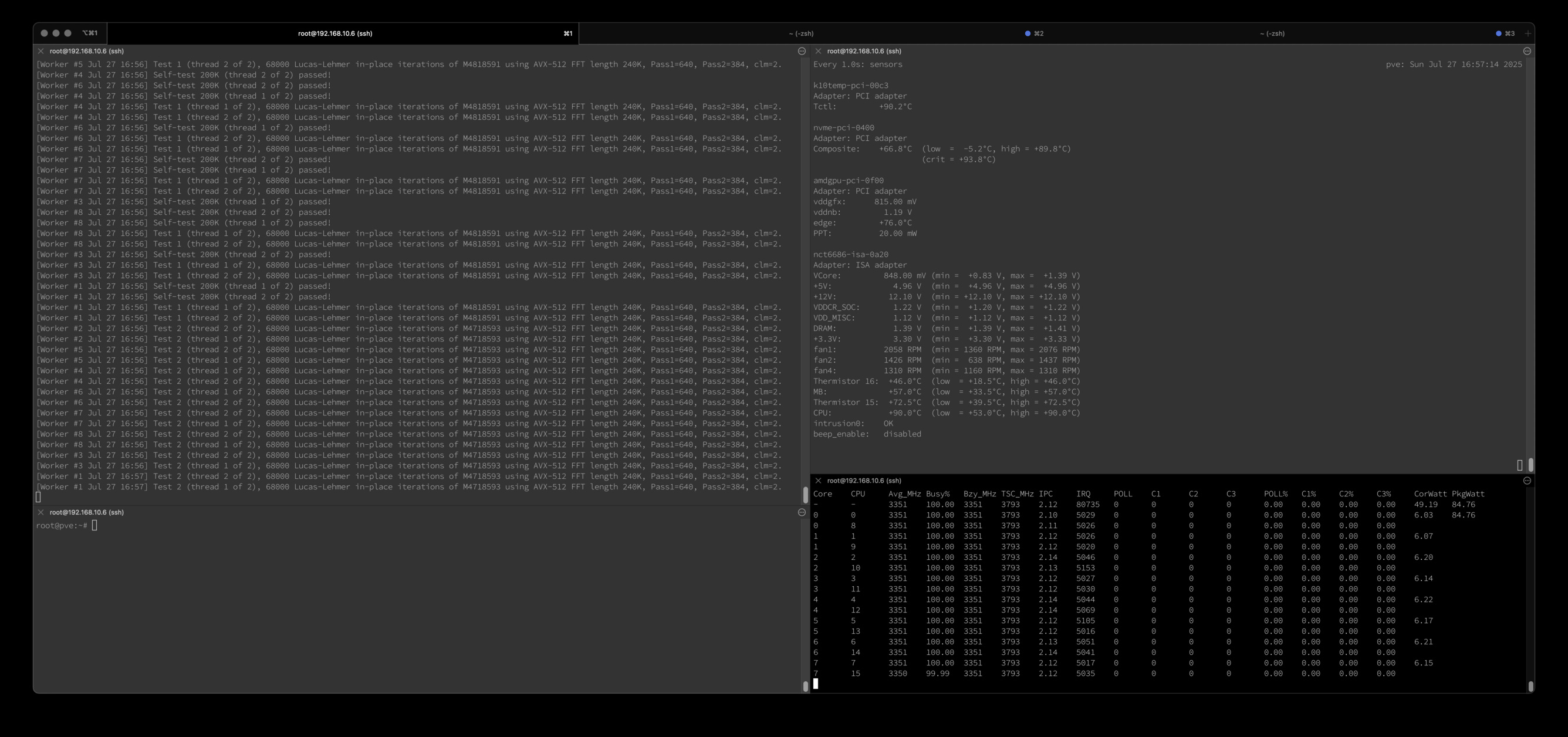Close the sensors watch pane
The image size is (1568, 737).
coord(818,51)
